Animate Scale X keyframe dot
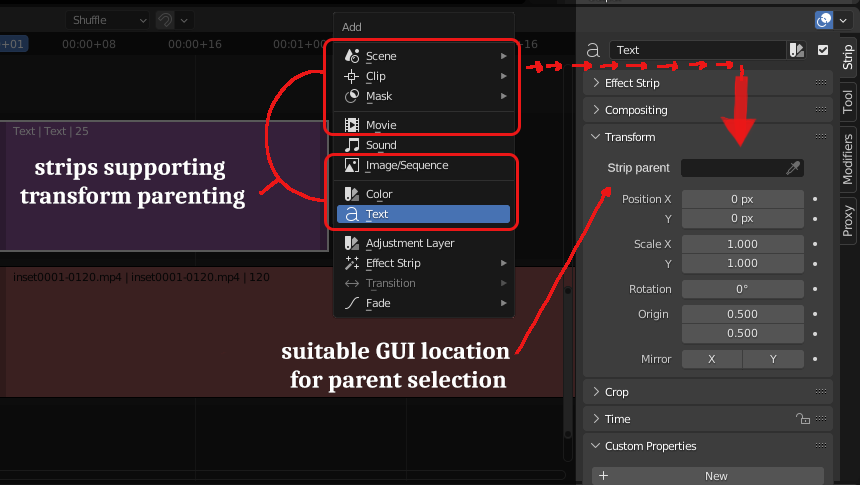860x485 pixels. [x=815, y=244]
